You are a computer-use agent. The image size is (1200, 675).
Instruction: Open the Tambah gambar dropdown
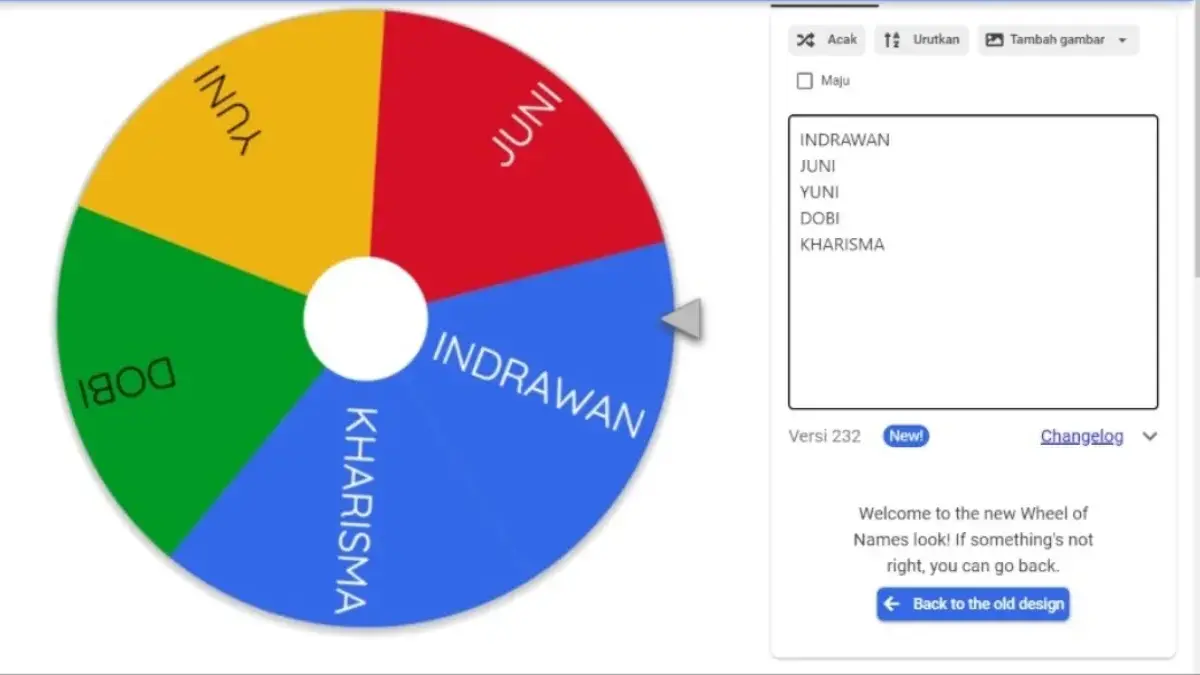coord(1058,40)
